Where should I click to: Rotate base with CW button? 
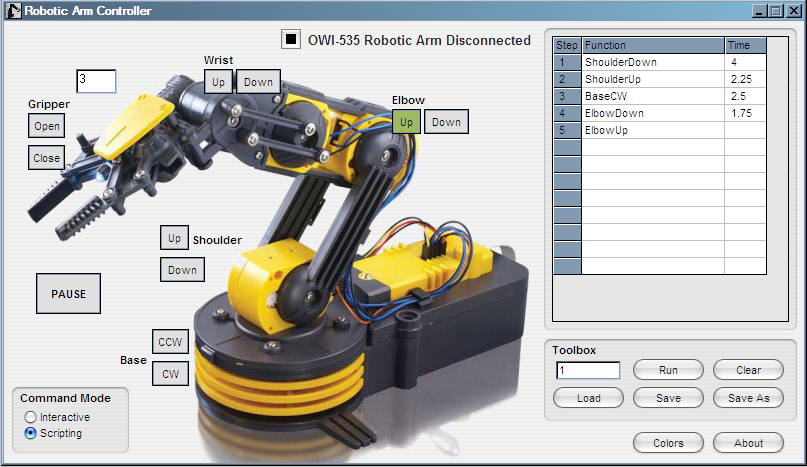click(169, 375)
